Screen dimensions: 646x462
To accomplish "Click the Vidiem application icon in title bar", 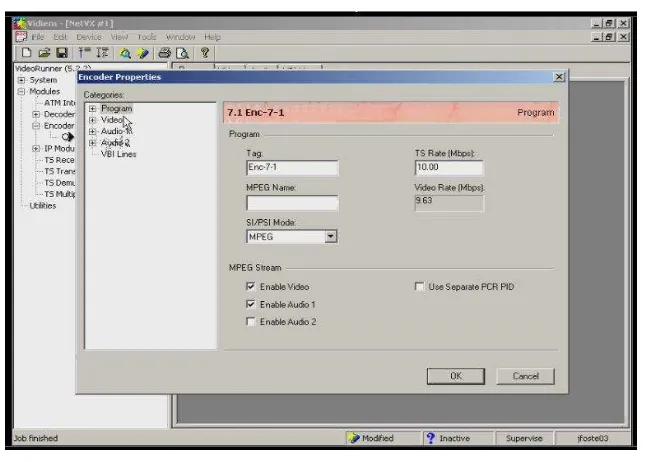I will coord(20,23).
